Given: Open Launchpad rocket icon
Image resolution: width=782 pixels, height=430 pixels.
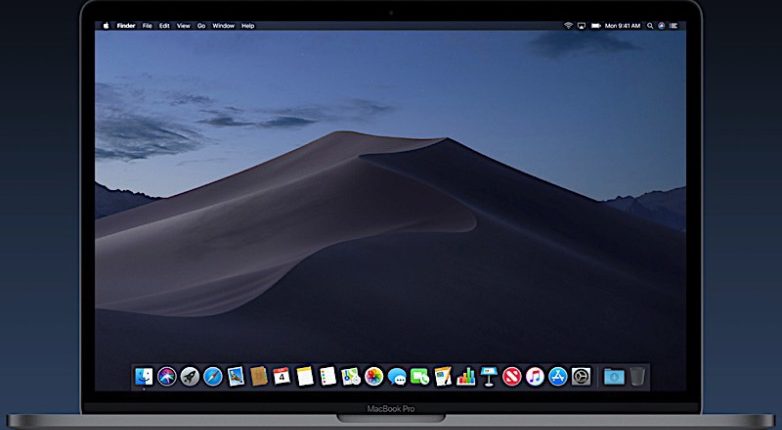Looking at the screenshot, I should pos(190,376).
